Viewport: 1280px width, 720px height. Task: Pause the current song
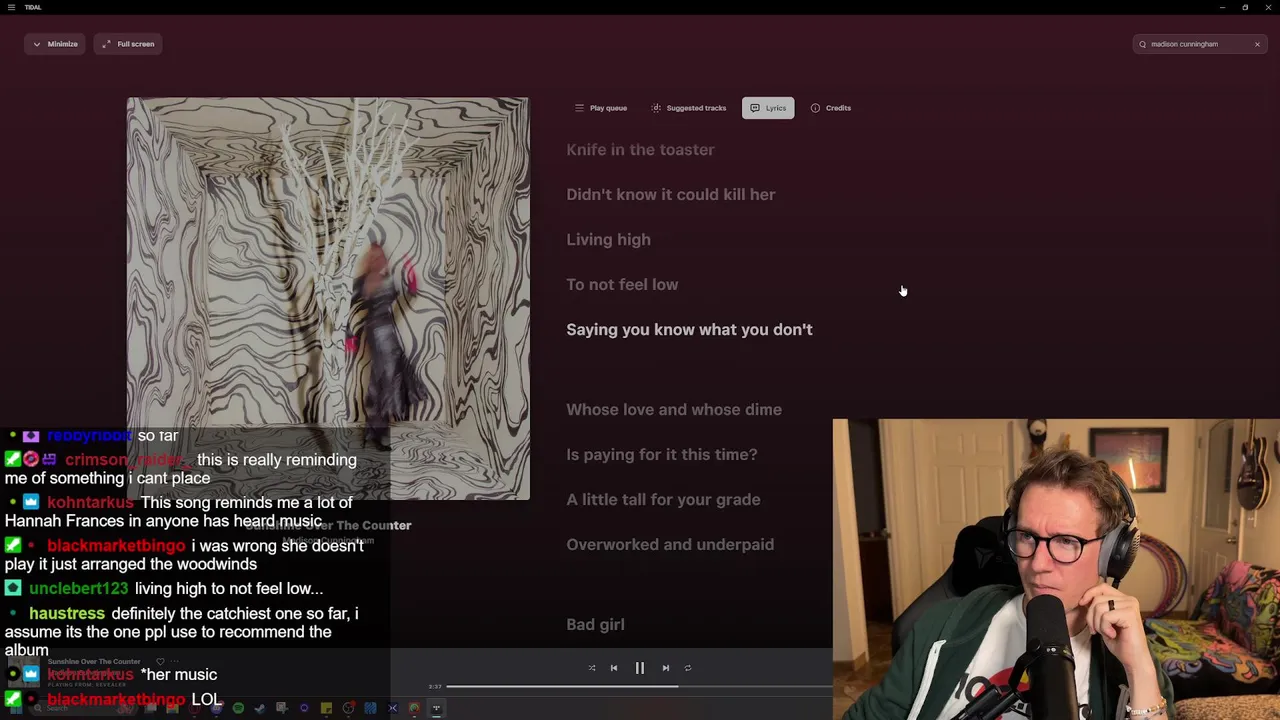coord(640,668)
